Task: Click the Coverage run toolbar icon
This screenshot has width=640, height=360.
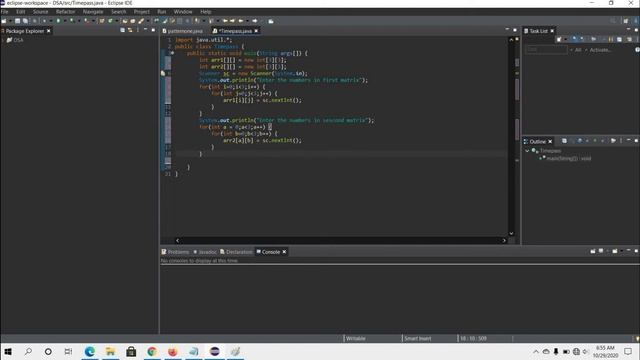Action: tap(73, 21)
